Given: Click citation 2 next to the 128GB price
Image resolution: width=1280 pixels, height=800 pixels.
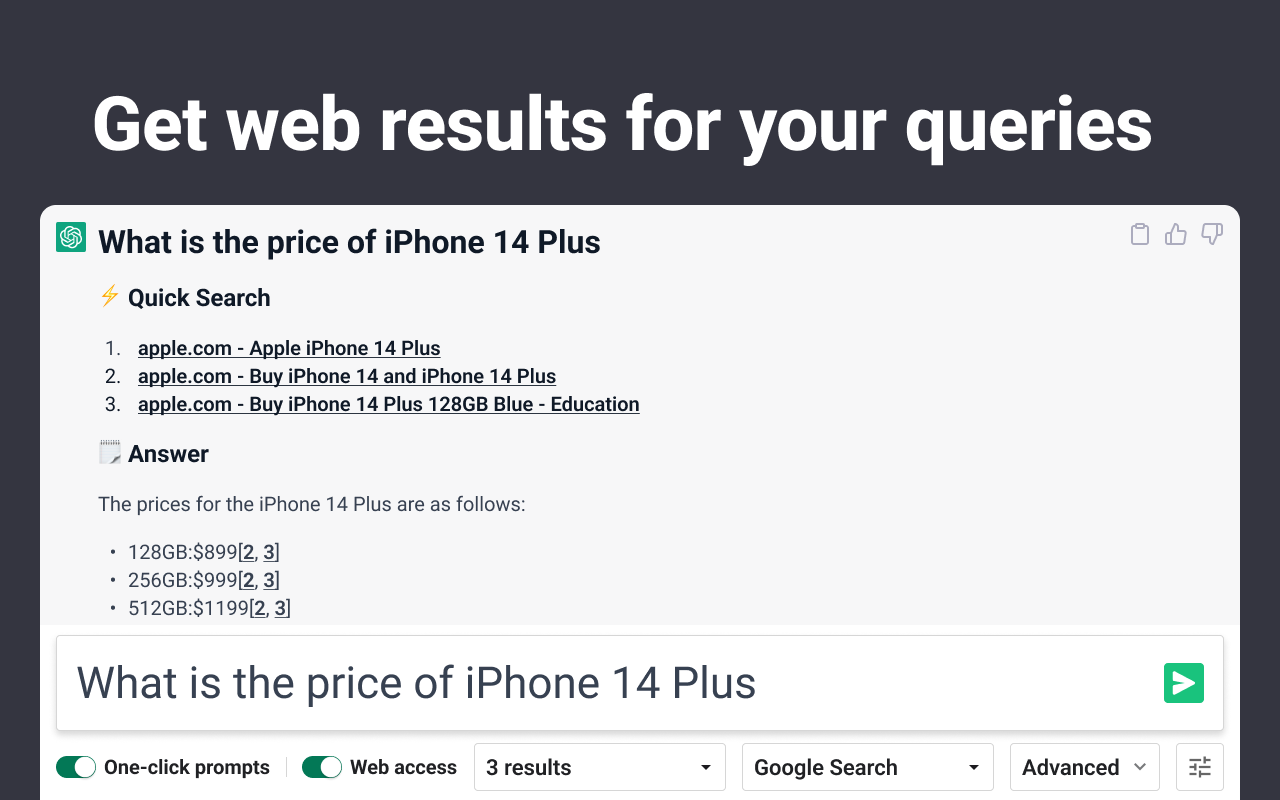Looking at the screenshot, I should tap(249, 551).
